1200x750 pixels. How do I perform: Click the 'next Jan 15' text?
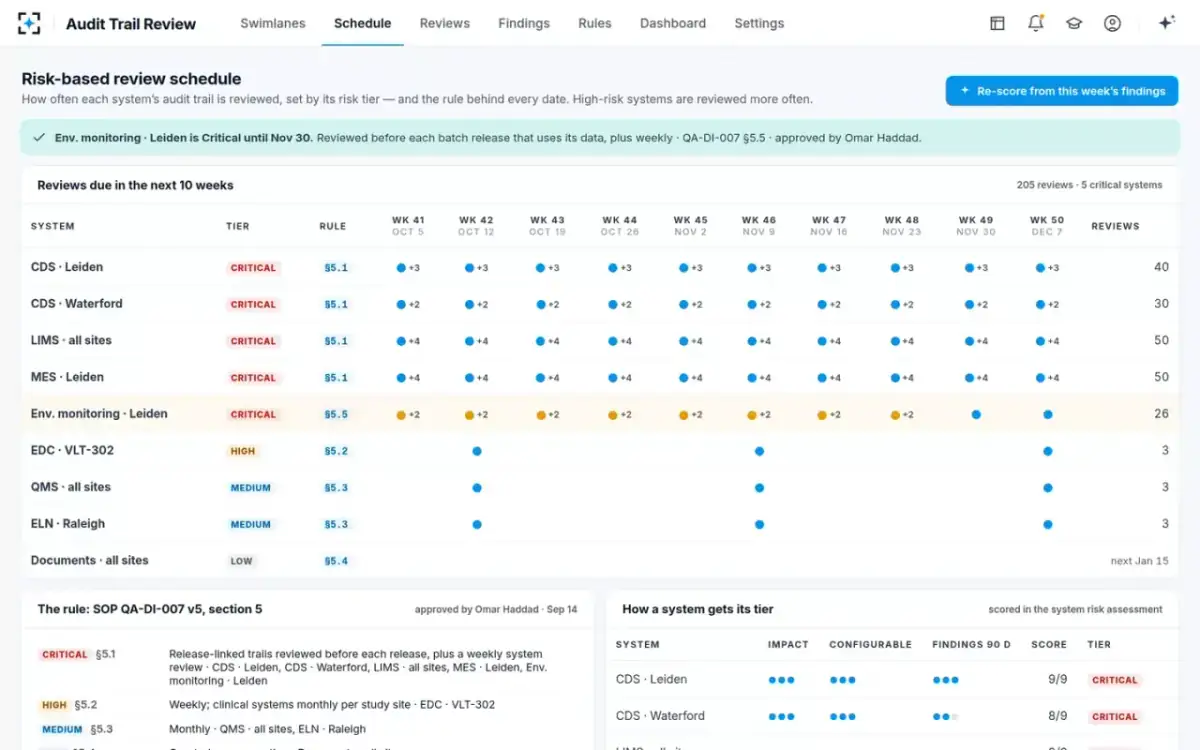1139,561
